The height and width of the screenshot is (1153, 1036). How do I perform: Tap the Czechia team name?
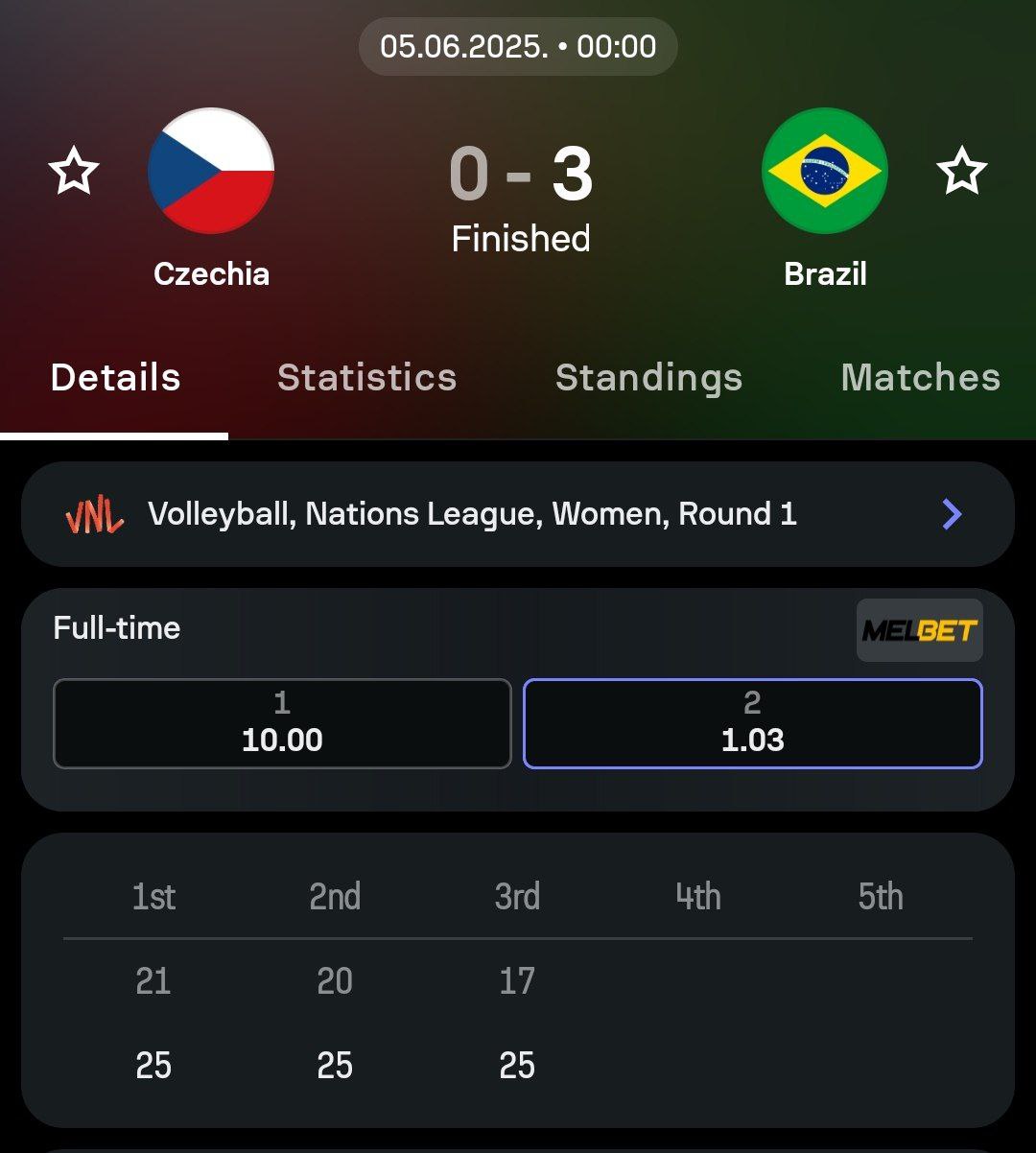[x=211, y=274]
